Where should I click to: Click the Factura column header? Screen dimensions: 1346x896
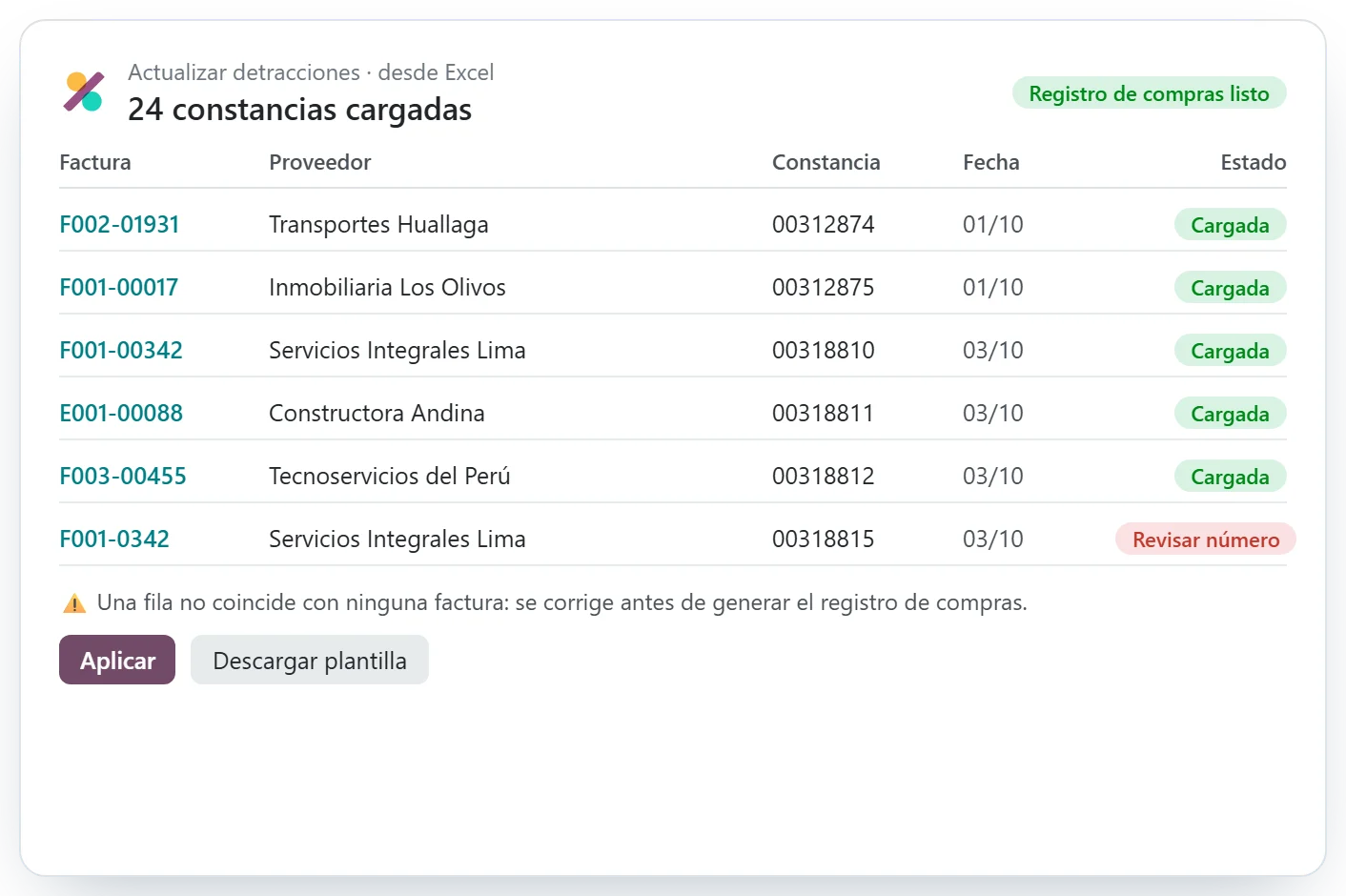[x=95, y=162]
